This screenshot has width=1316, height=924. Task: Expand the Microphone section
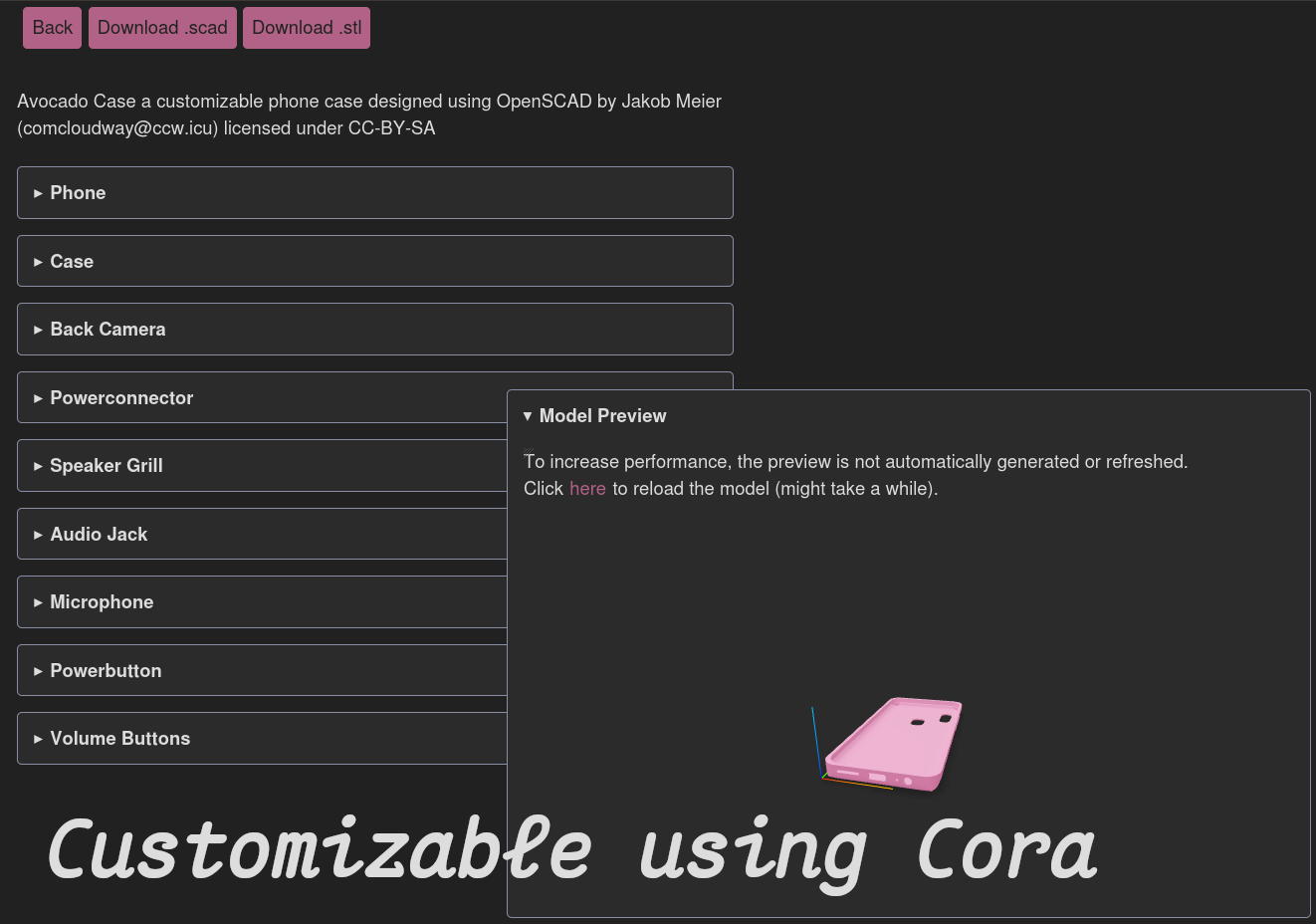[262, 602]
